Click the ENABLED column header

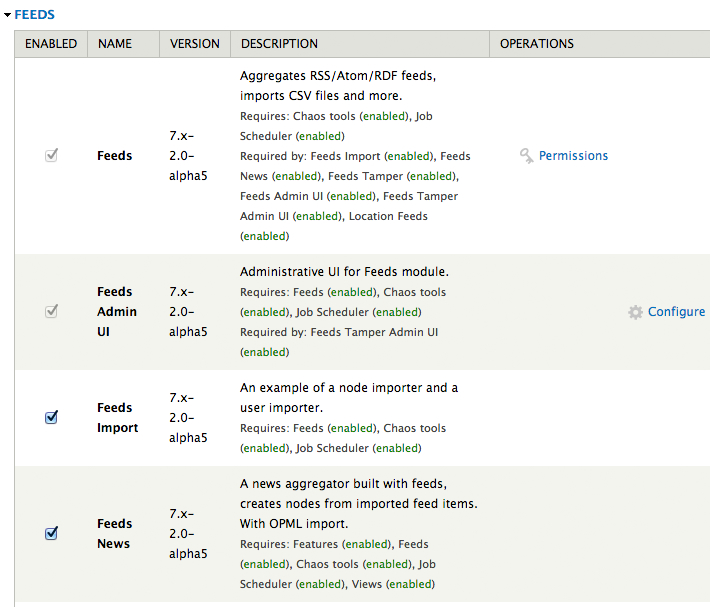click(x=51, y=44)
